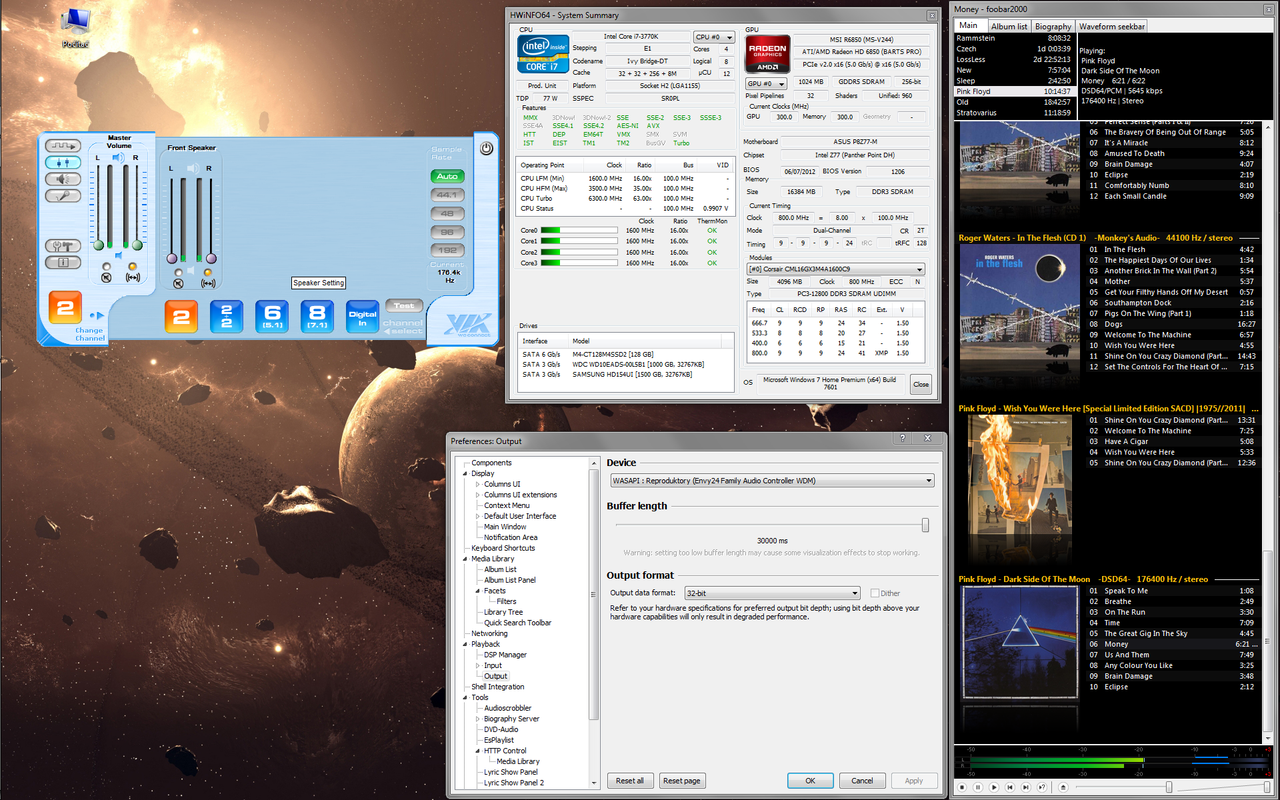Open the wrench and hammer tools page
This screenshot has width=1280, height=800.
(63, 246)
